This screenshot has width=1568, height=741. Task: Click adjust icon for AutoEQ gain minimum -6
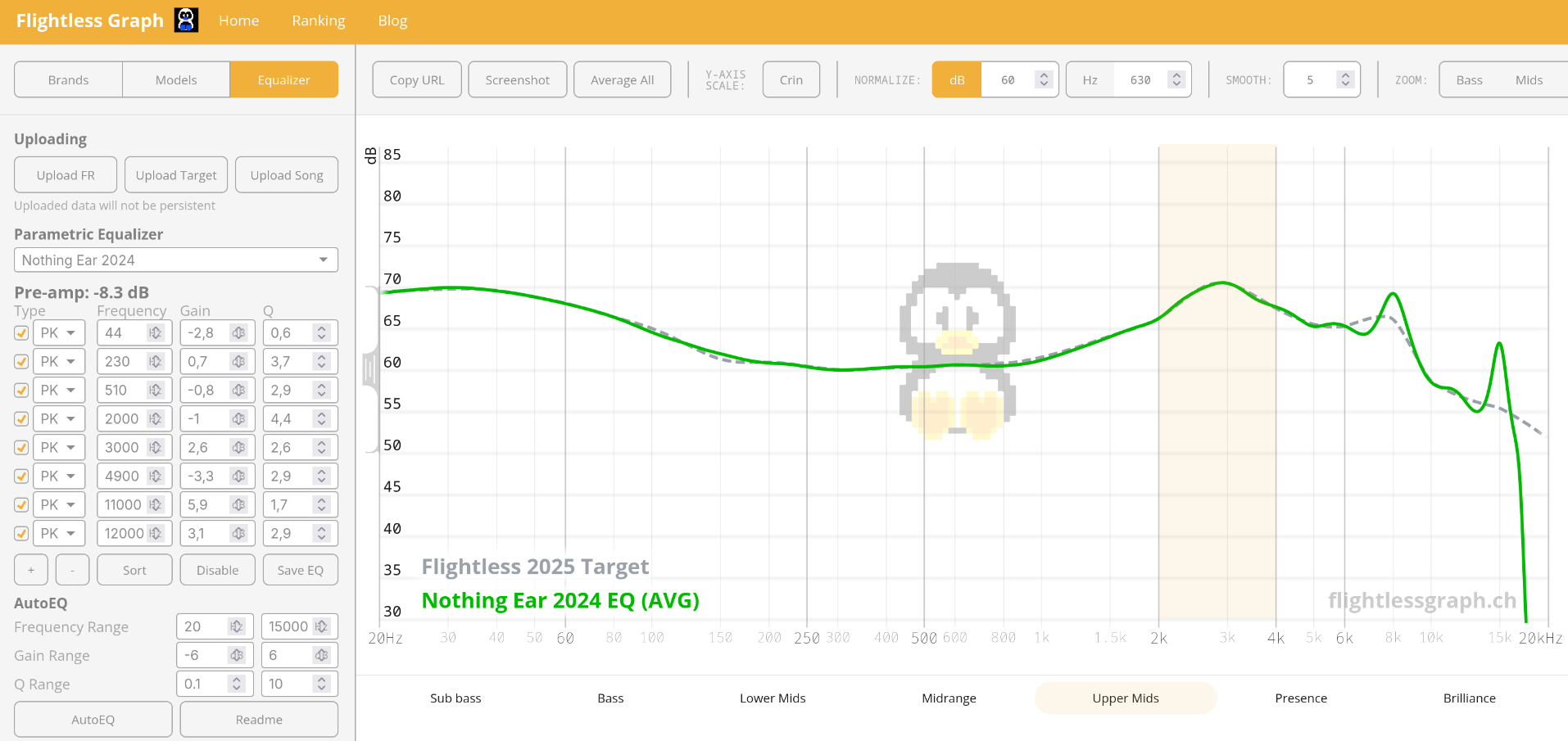(x=237, y=655)
